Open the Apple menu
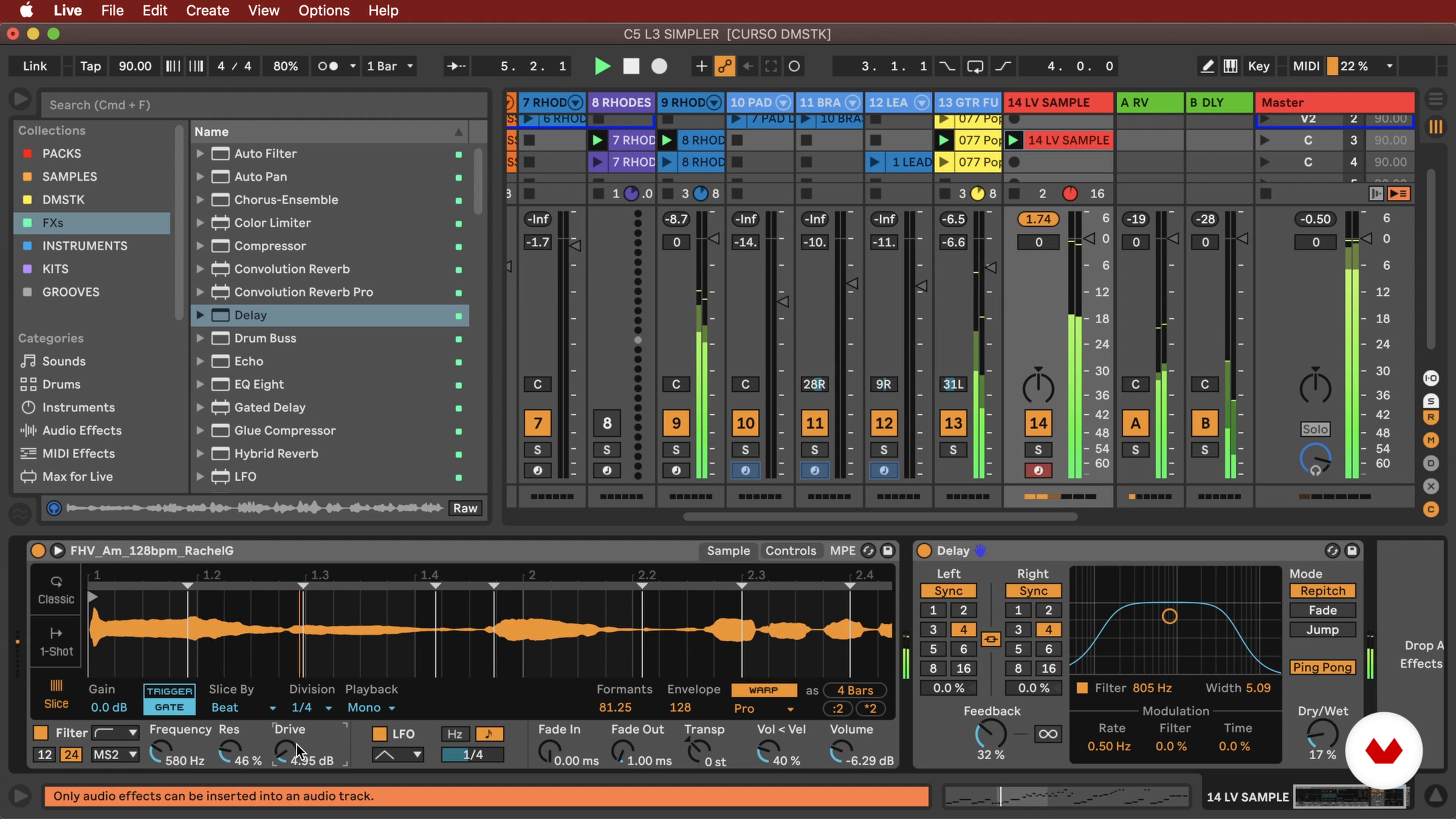Screen dimensions: 1456x819 (x=26, y=10)
